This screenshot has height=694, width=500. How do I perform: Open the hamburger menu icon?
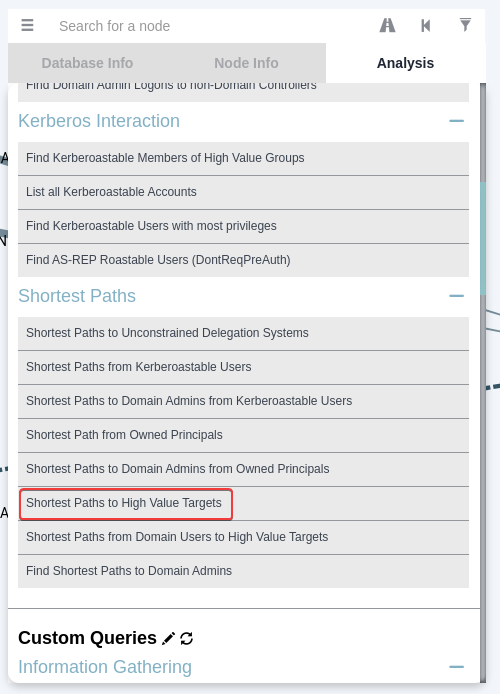coord(27,25)
